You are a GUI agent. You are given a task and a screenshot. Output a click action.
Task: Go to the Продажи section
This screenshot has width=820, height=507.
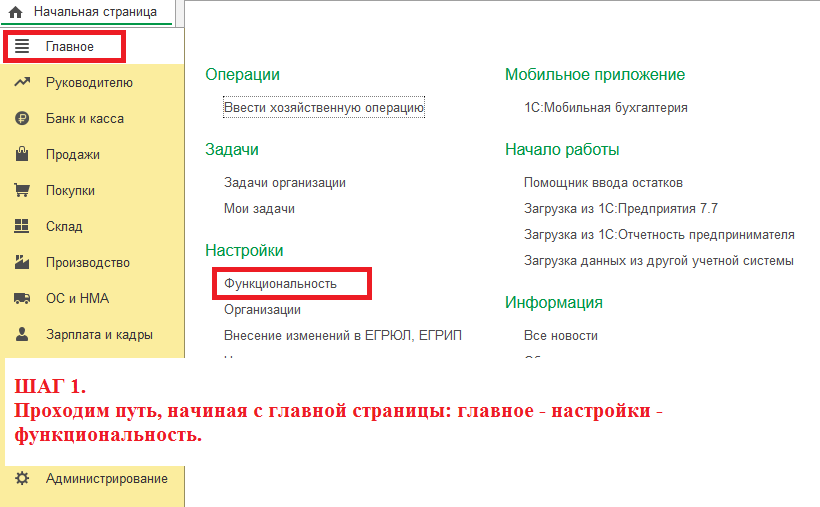tap(93, 154)
